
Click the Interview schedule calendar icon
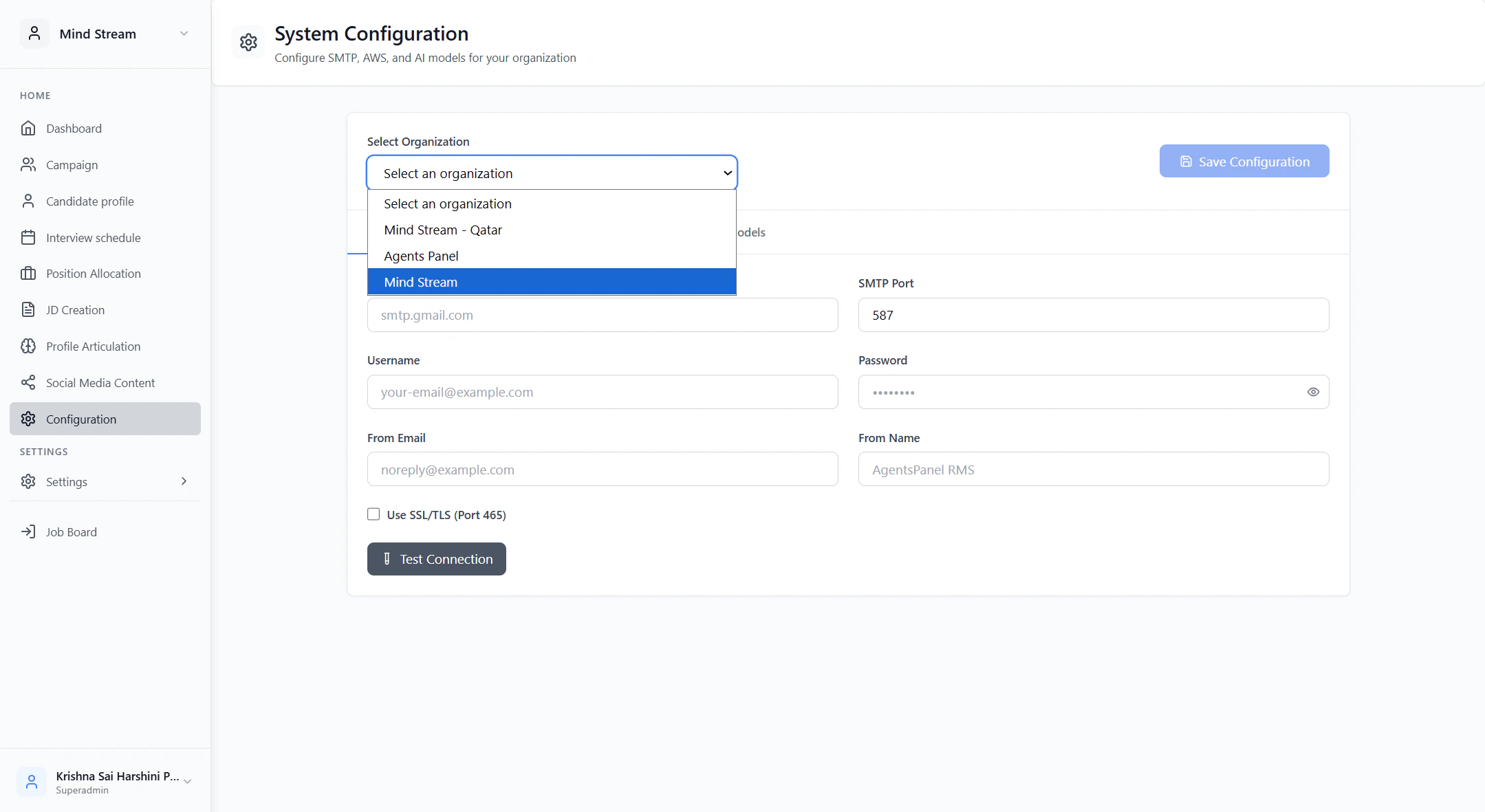click(x=28, y=238)
